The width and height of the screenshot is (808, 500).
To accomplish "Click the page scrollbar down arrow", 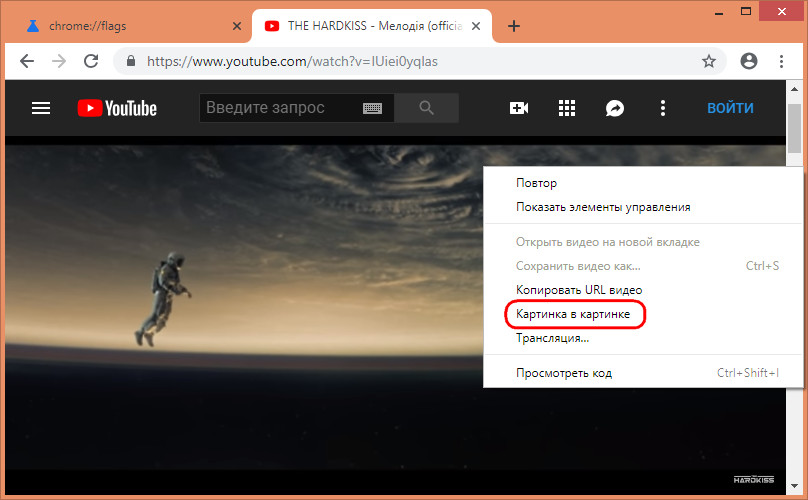I will 794,487.
